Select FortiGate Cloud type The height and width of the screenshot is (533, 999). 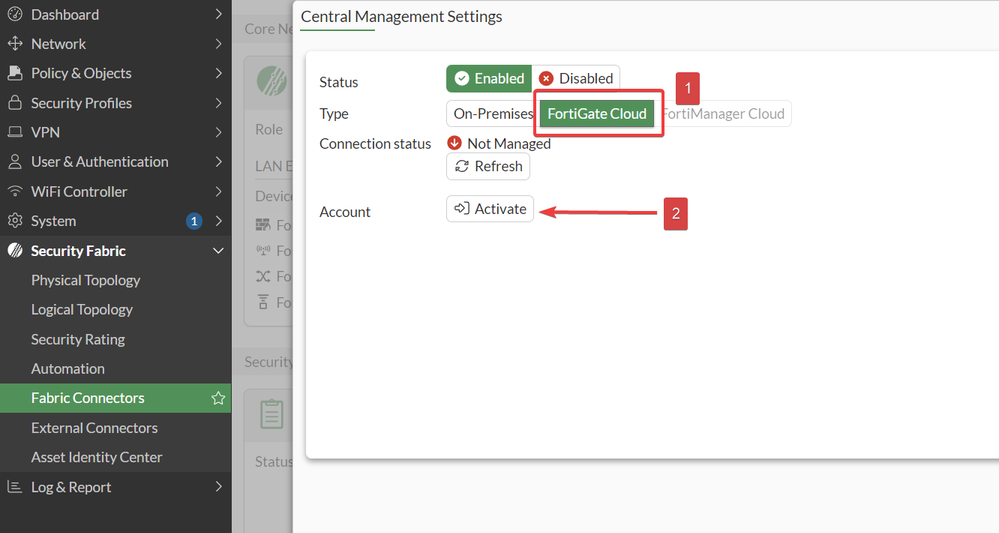[597, 114]
